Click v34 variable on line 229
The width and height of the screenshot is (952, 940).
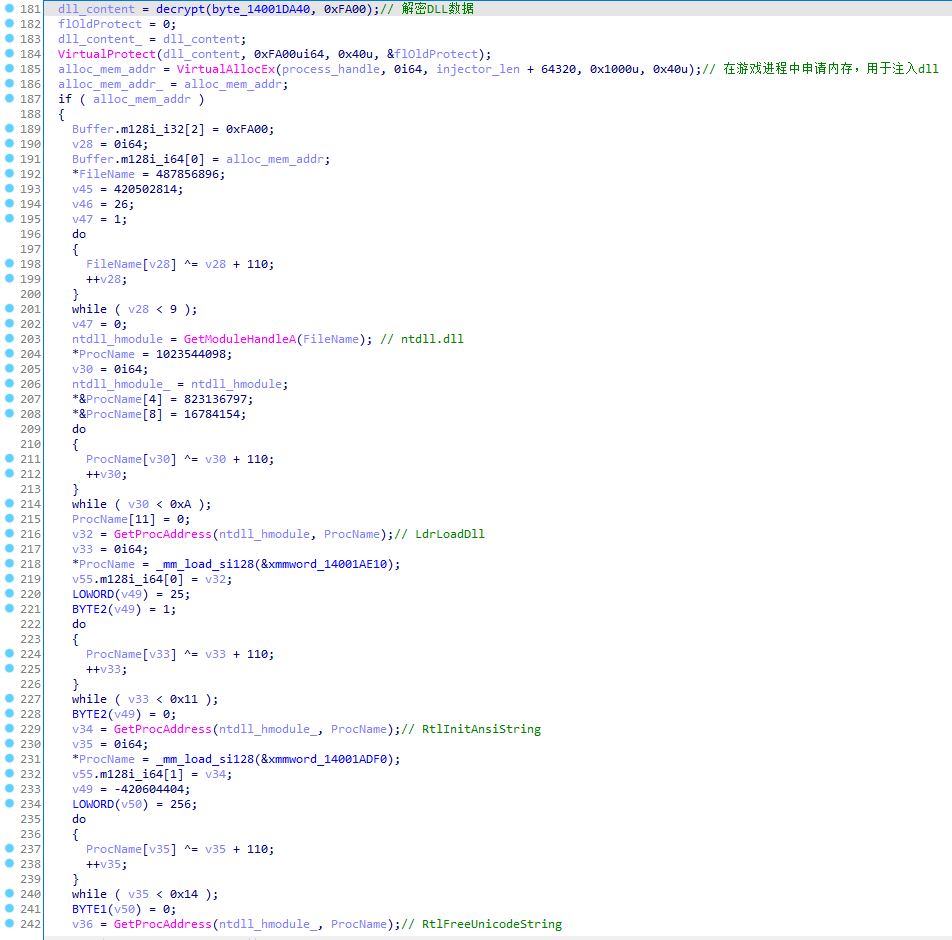[x=82, y=729]
